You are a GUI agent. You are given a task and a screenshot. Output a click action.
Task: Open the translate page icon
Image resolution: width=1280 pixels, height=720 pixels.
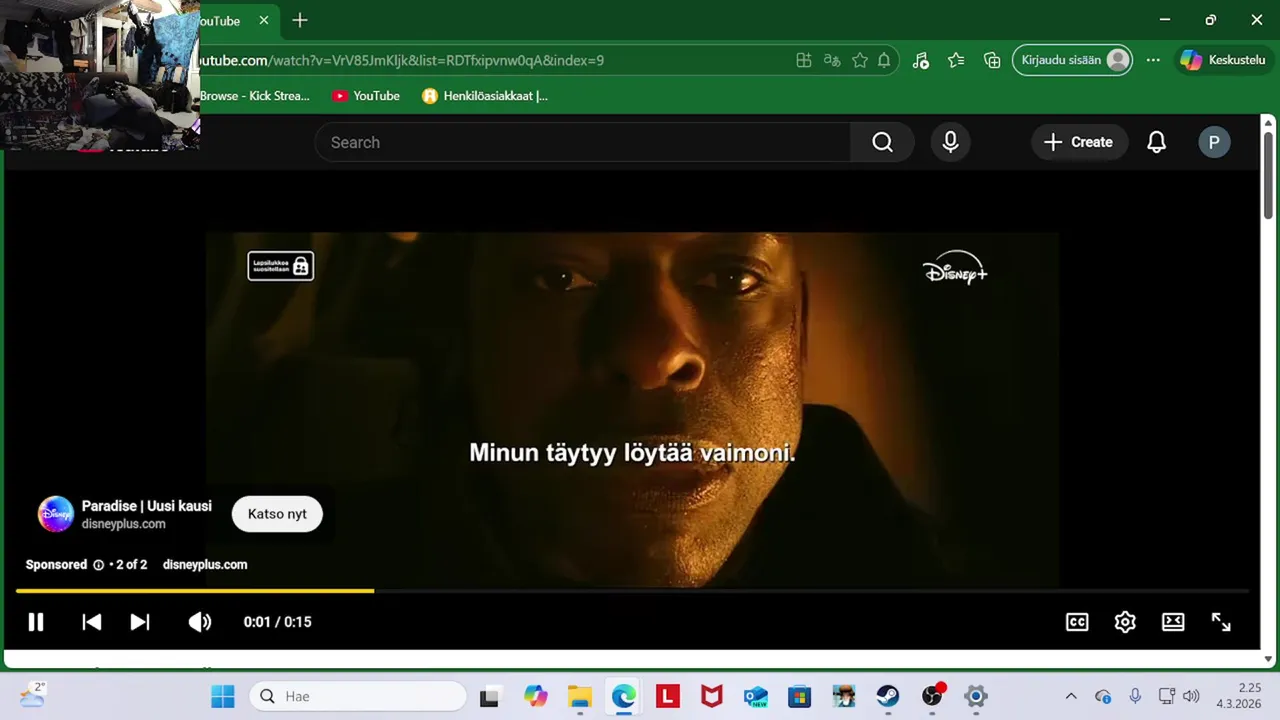pyautogui.click(x=832, y=60)
